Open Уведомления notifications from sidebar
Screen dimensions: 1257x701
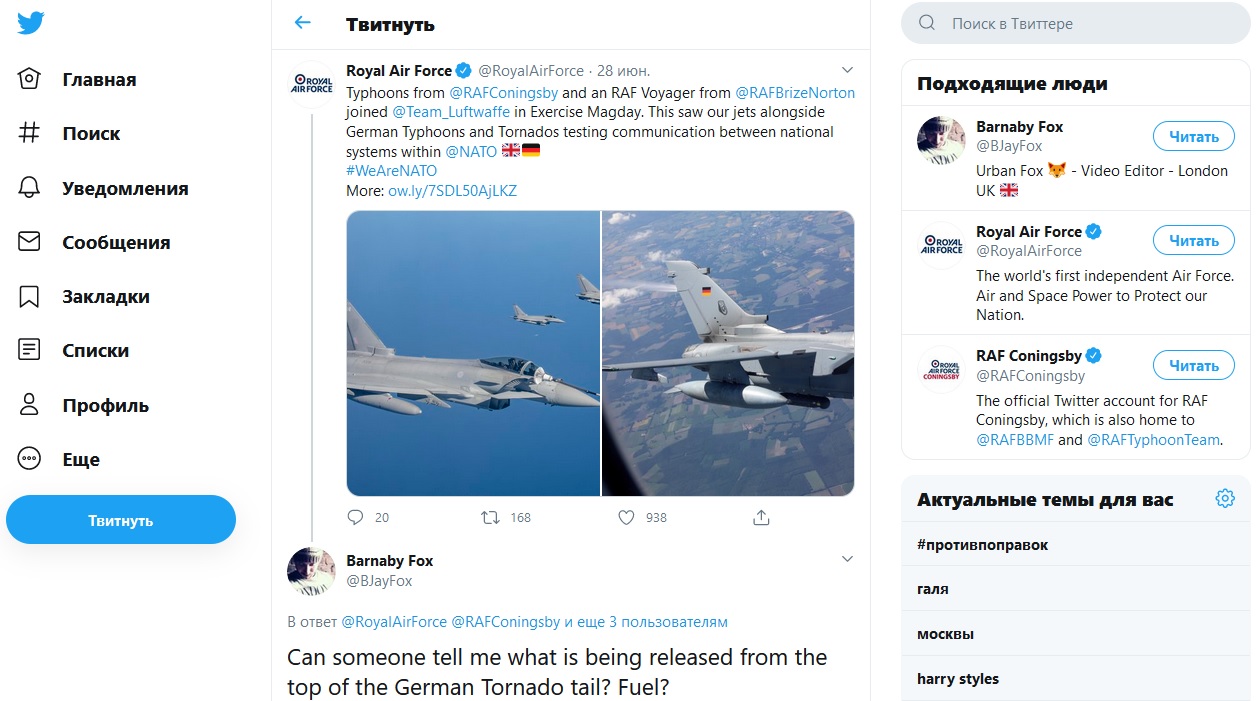pos(124,188)
